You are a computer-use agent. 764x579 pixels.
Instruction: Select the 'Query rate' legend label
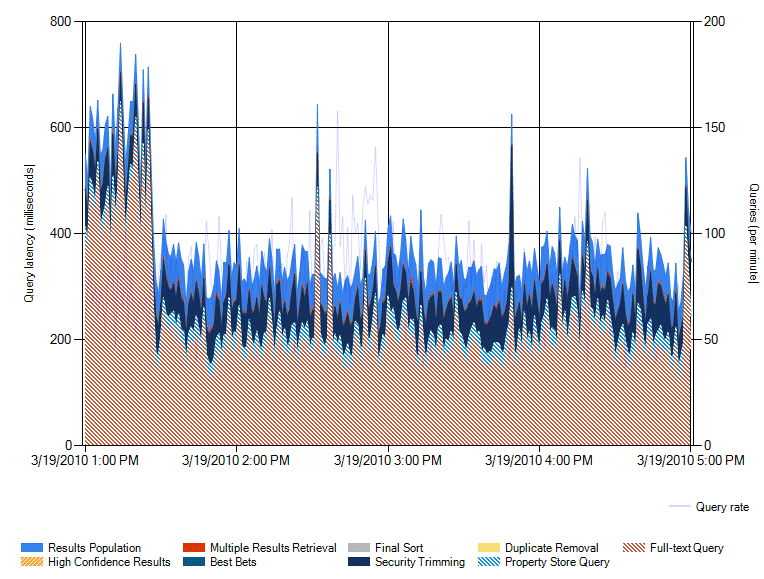723,507
